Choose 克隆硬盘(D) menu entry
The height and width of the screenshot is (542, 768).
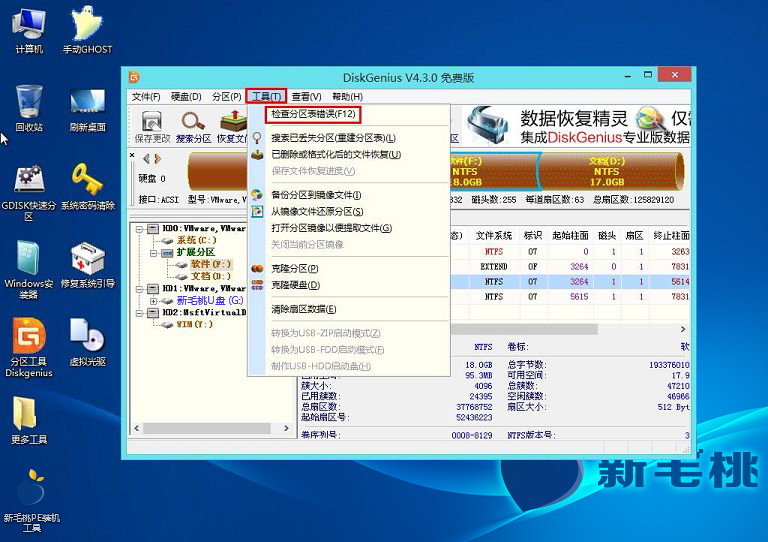point(295,284)
